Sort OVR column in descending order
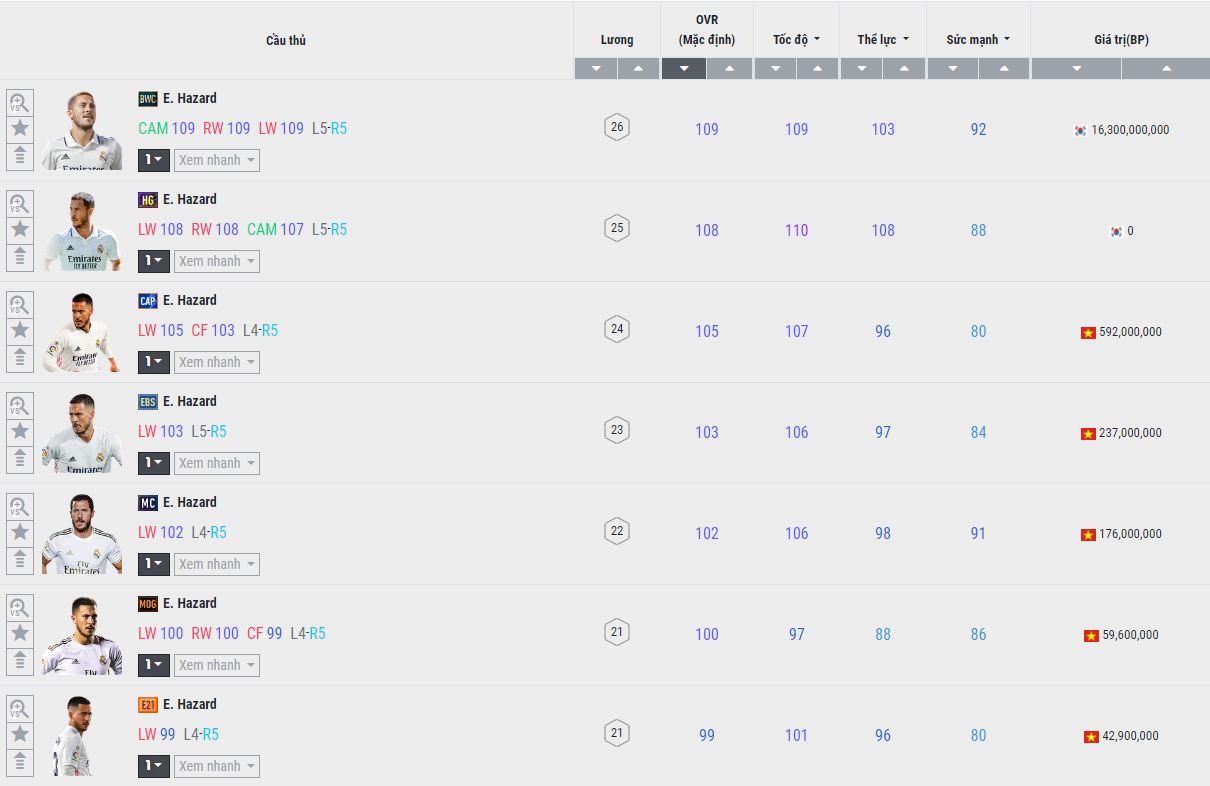 click(x=684, y=69)
